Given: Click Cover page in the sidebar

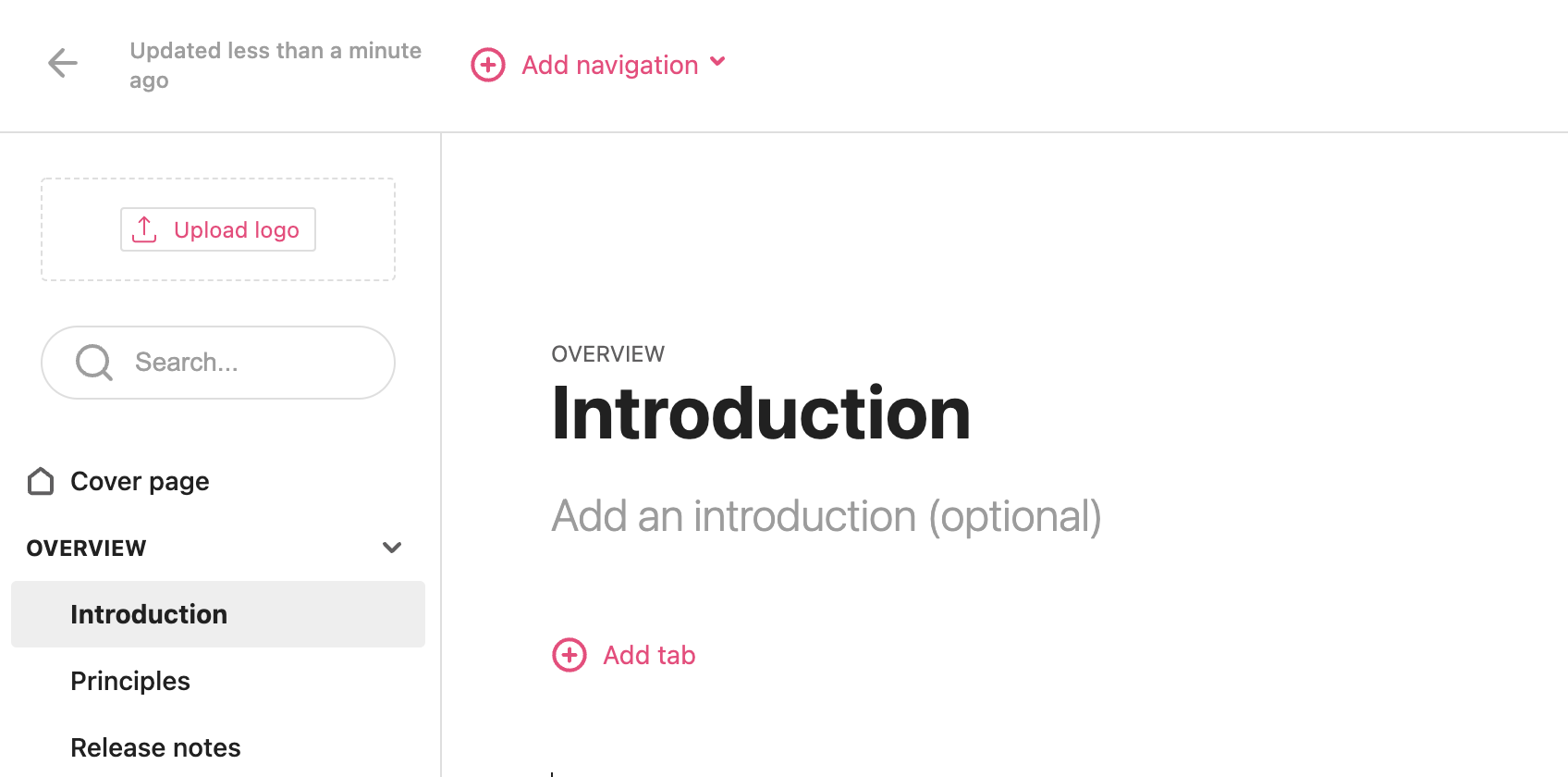Looking at the screenshot, I should pyautogui.click(x=139, y=480).
